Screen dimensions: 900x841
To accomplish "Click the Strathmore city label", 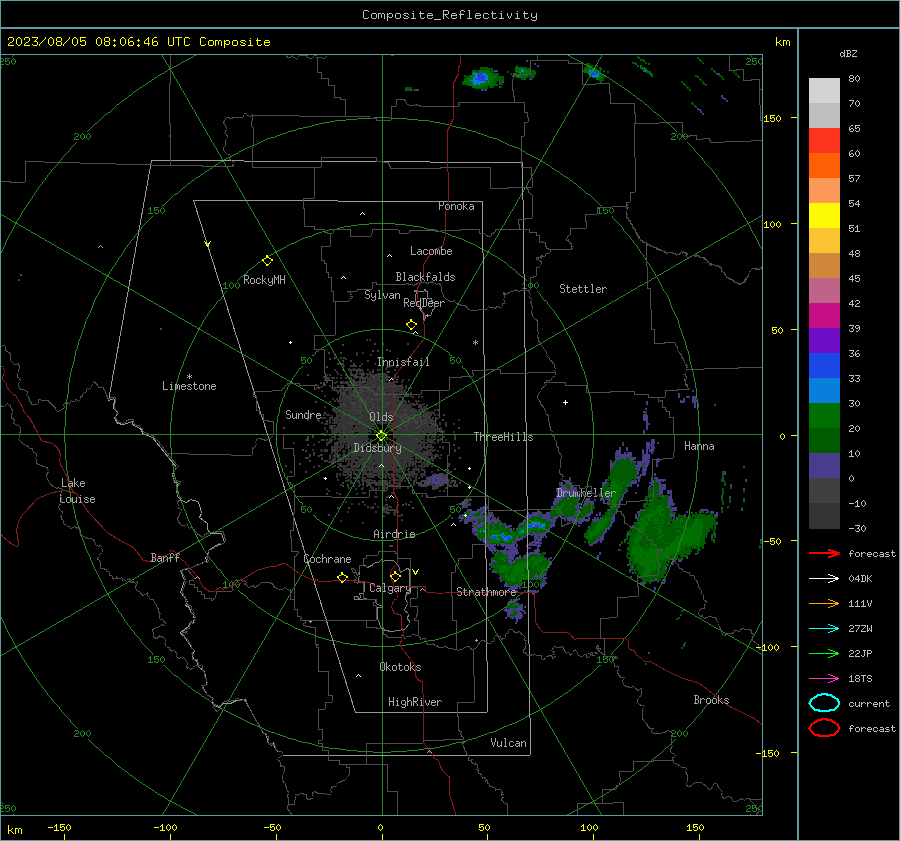I will point(486,592).
